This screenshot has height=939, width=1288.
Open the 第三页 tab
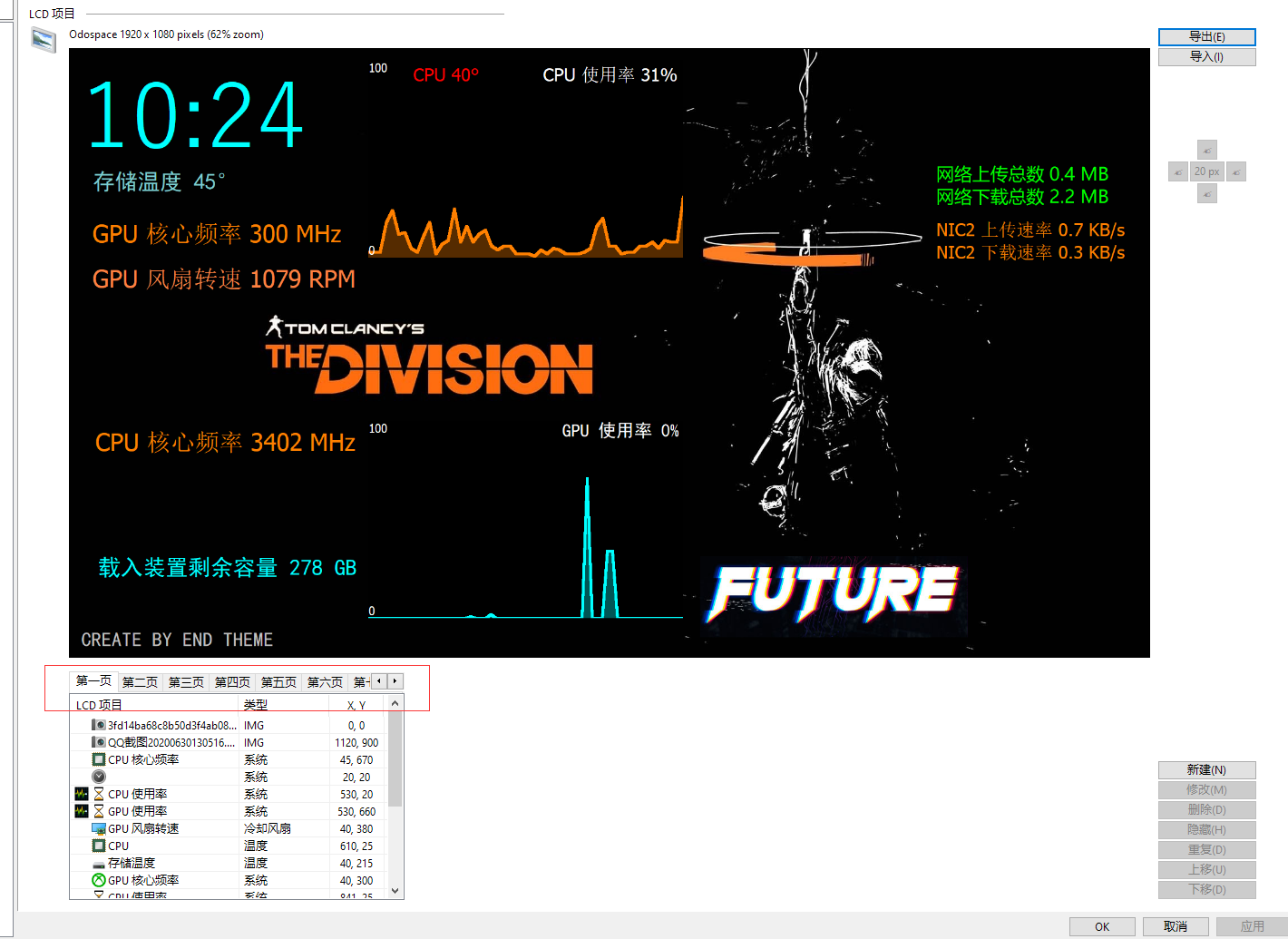click(186, 682)
